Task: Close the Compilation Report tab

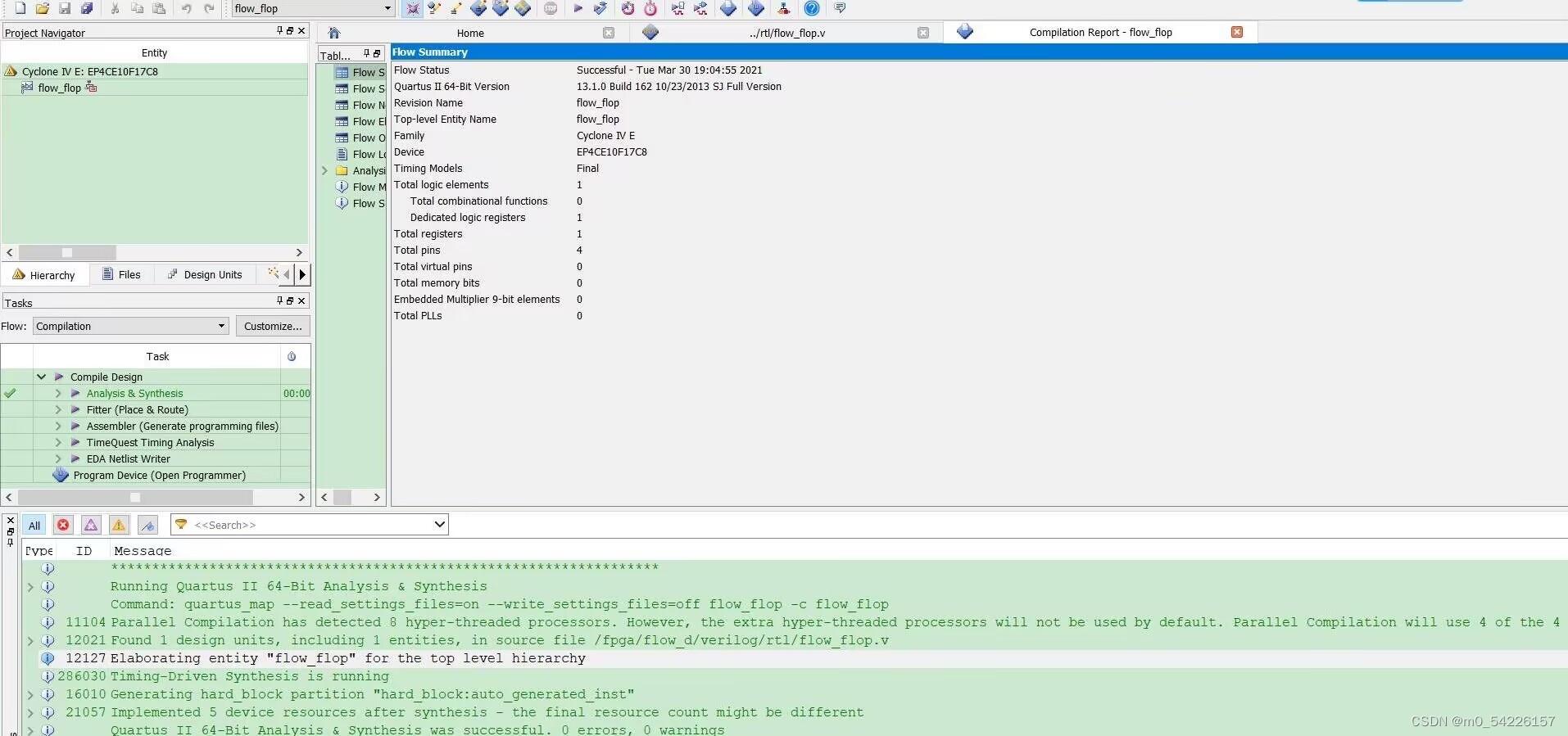Action: (1237, 32)
